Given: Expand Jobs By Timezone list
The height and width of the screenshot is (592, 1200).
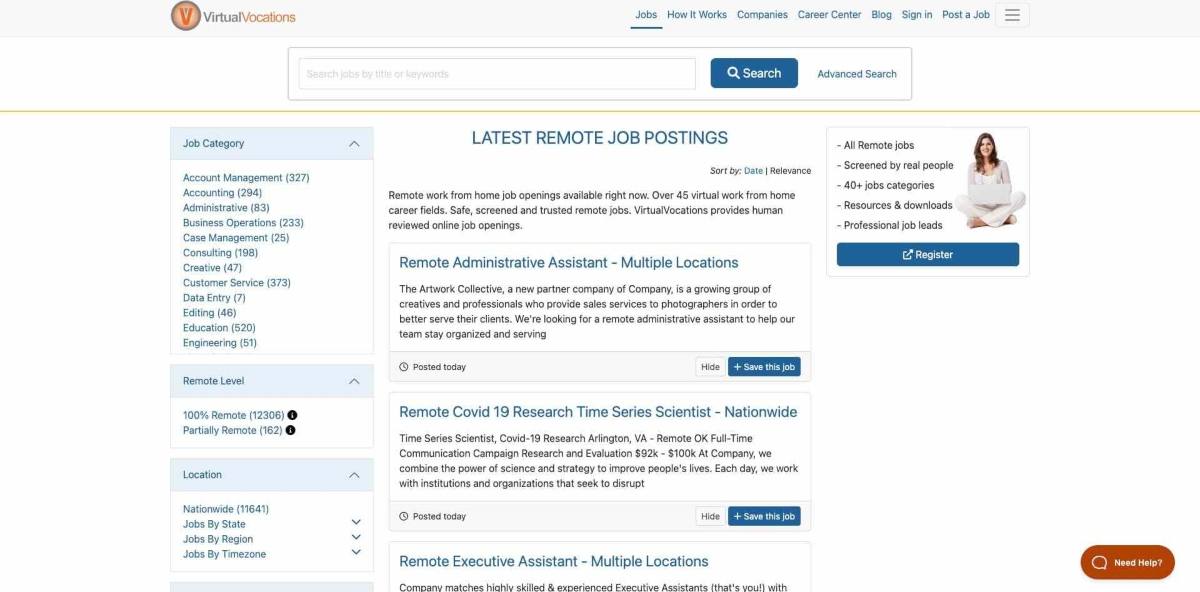Looking at the screenshot, I should coord(356,552).
